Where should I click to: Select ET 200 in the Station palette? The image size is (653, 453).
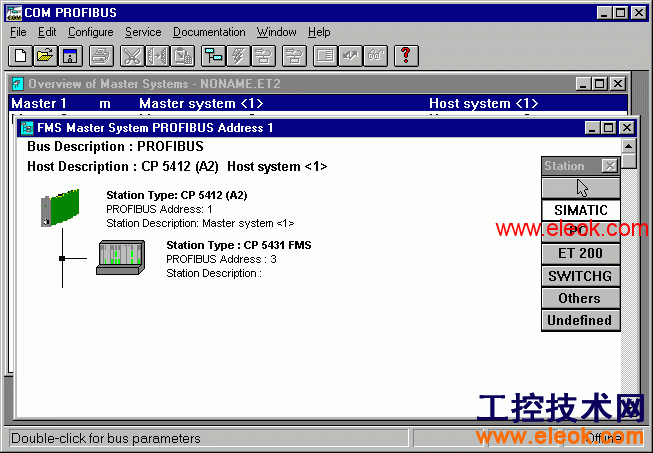pos(581,254)
